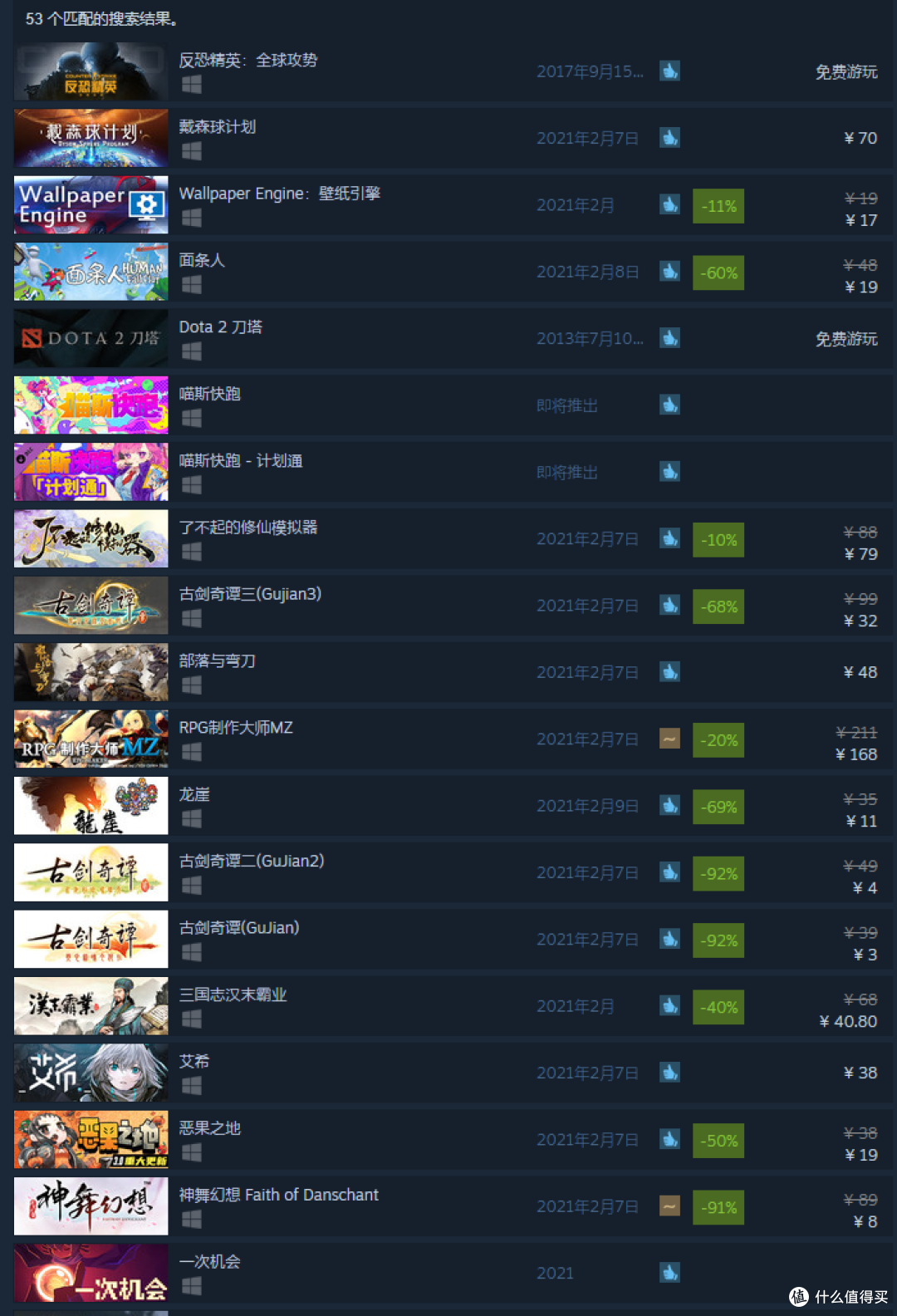Click the thumbs-up icon for 一次机会
Viewport: 897px width, 1316px height.
(669, 1272)
